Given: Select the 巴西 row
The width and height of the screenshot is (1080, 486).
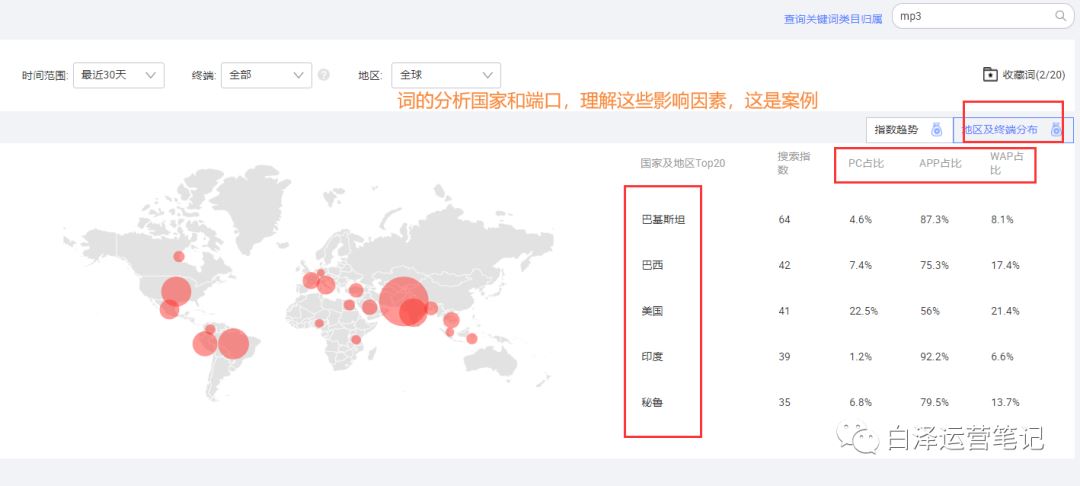Looking at the screenshot, I should point(830,265).
